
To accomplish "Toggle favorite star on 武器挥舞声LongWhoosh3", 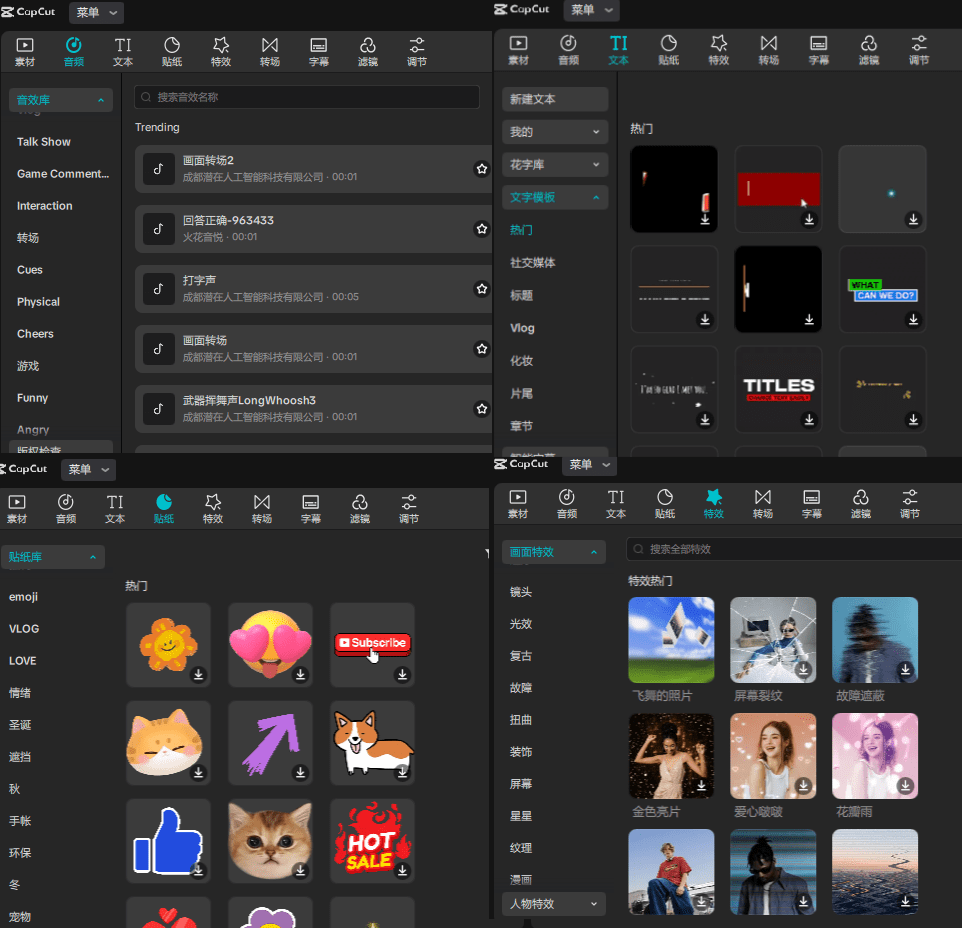I will coord(481,409).
